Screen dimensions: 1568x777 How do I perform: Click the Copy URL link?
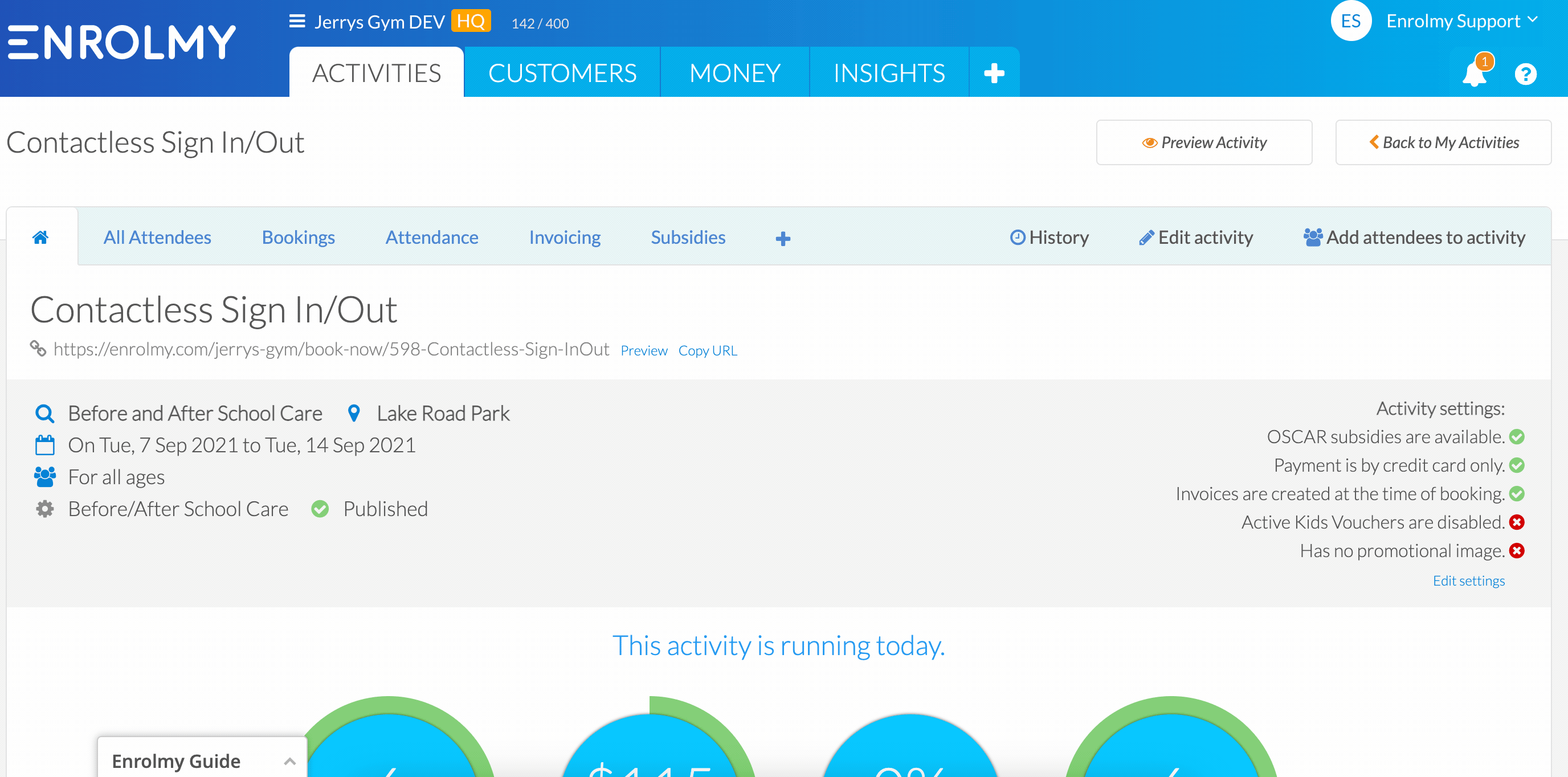[707, 350]
